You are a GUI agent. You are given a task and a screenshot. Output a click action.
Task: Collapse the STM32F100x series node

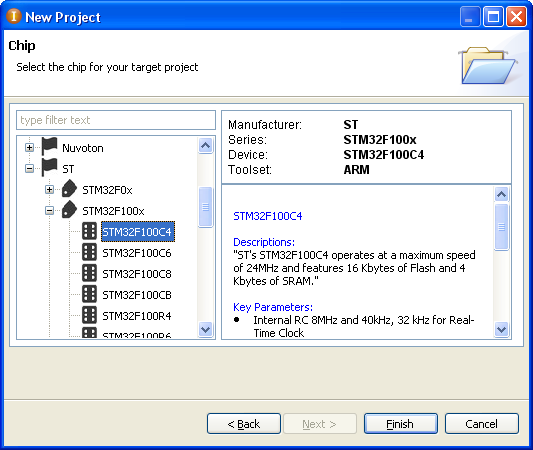(50, 211)
